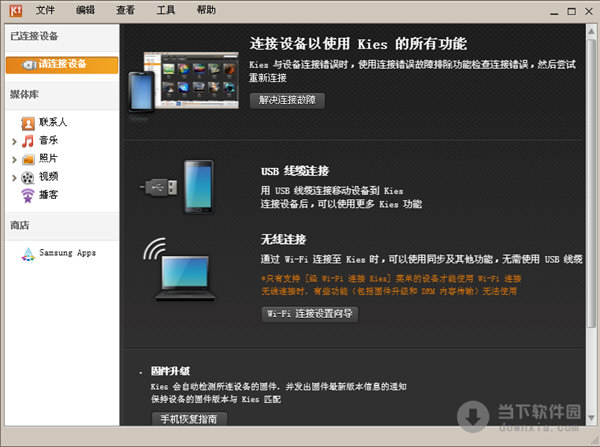This screenshot has width=600, height=447.
Task: Click the 播客 podcast icon
Action: [28, 196]
